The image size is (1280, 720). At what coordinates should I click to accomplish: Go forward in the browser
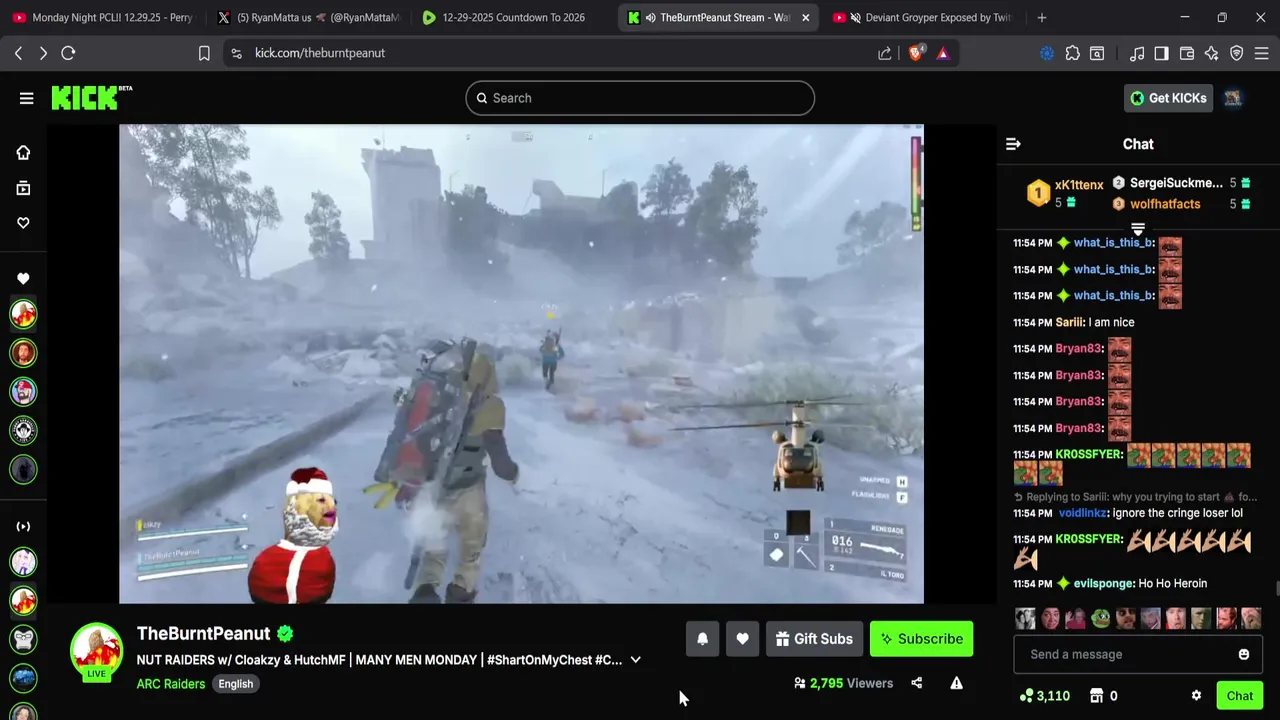(43, 53)
